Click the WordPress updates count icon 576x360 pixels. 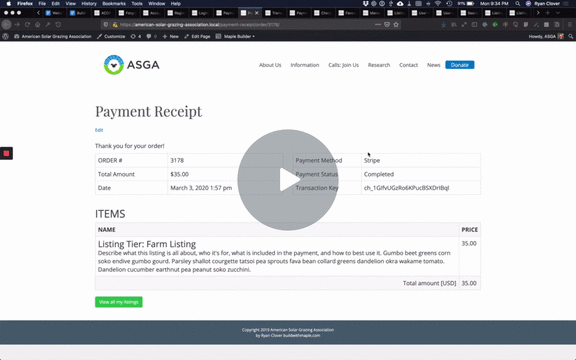tap(136, 36)
